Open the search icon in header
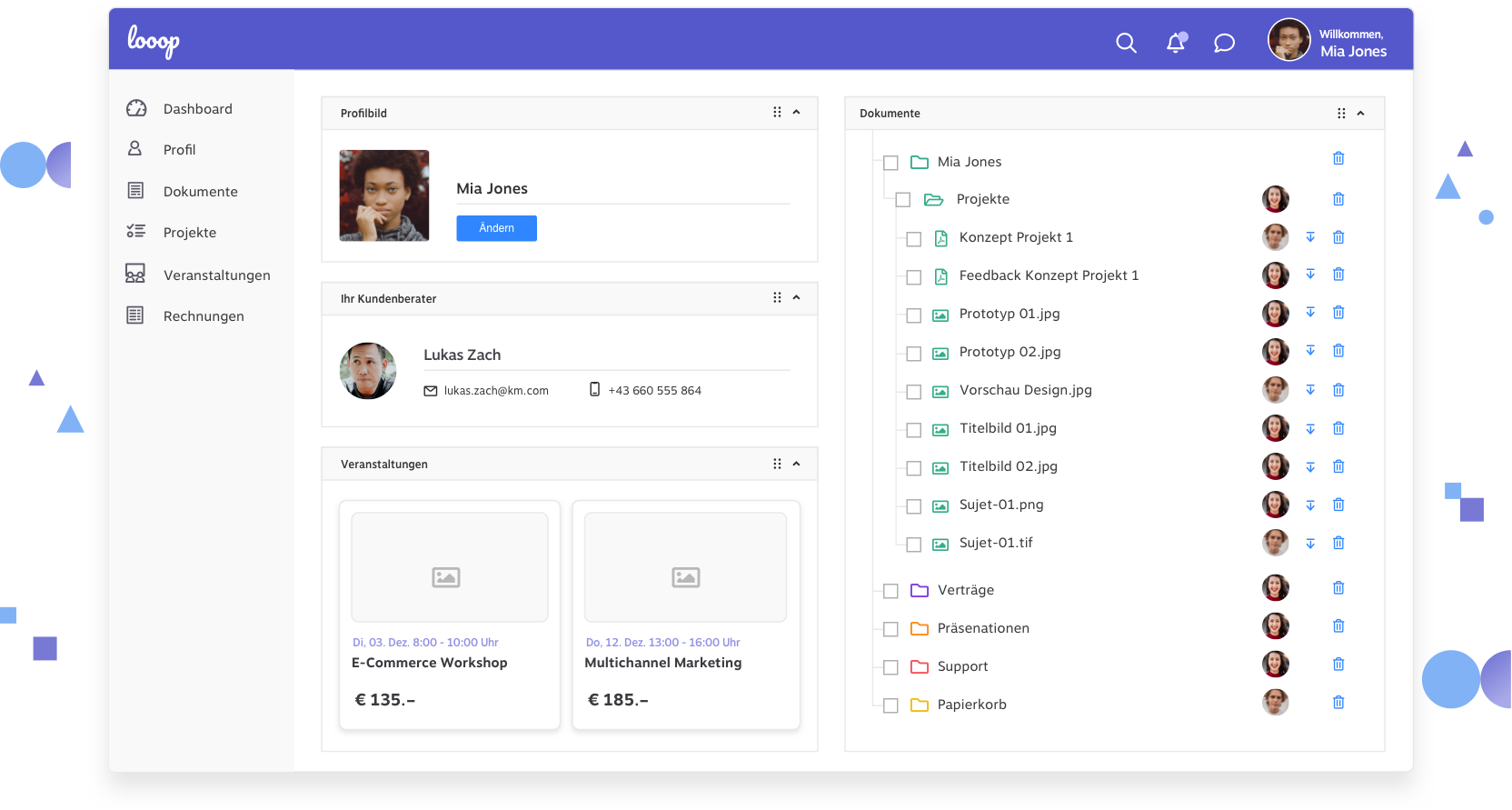This screenshot has height=810, width=1512. [x=1126, y=43]
